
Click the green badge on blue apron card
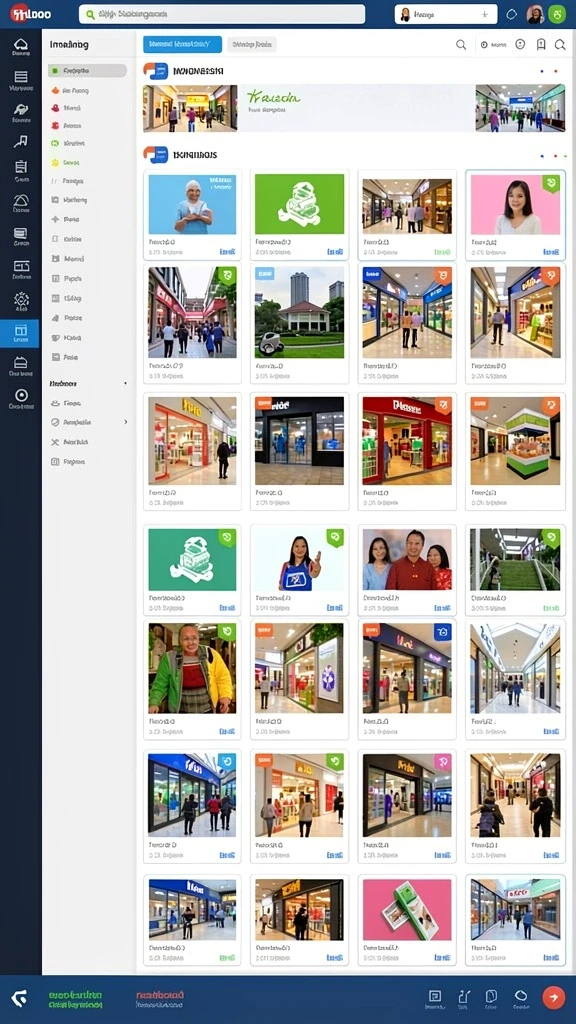click(335, 537)
